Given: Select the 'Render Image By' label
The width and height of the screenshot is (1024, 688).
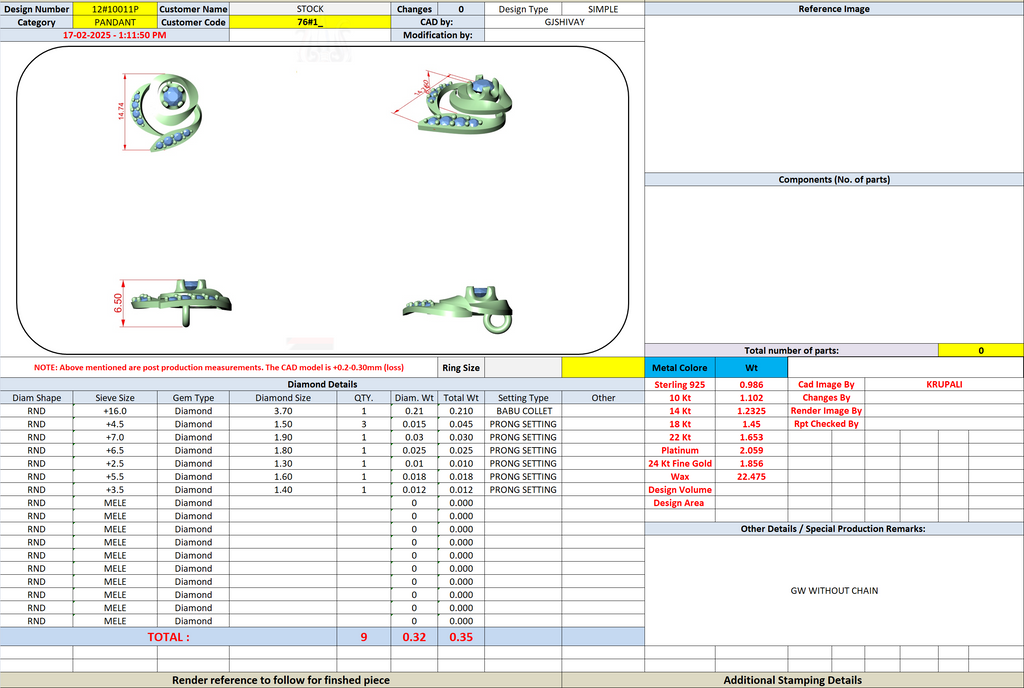Looking at the screenshot, I should point(826,411).
